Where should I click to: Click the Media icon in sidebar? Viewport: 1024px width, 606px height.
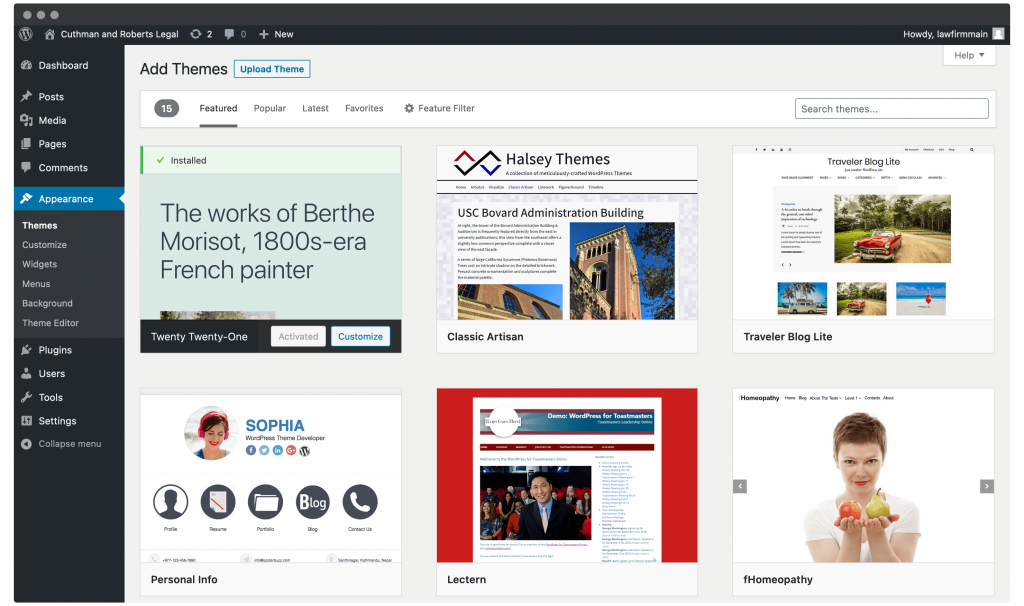pos(26,120)
